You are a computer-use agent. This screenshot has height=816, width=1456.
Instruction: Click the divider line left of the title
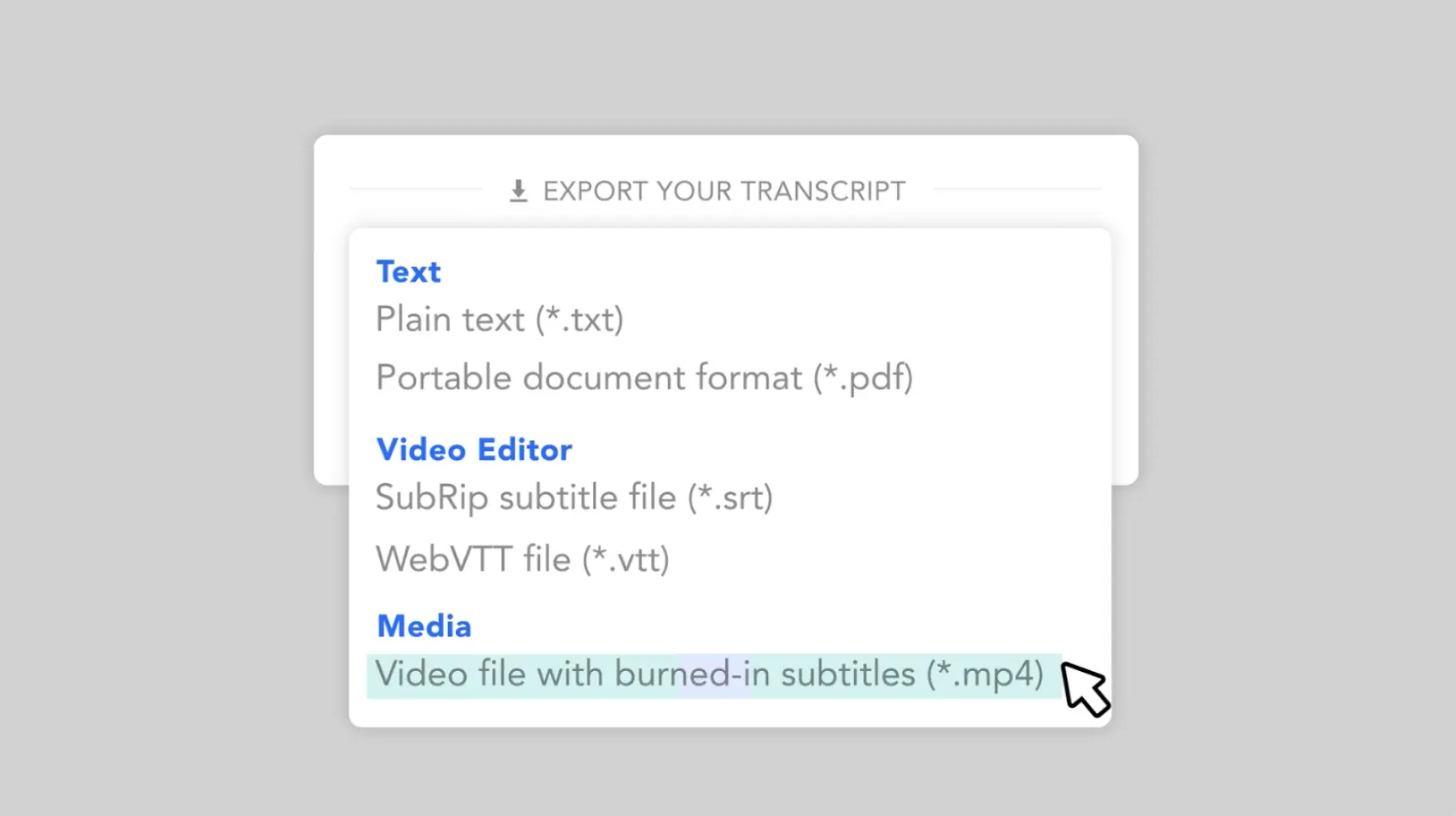416,190
